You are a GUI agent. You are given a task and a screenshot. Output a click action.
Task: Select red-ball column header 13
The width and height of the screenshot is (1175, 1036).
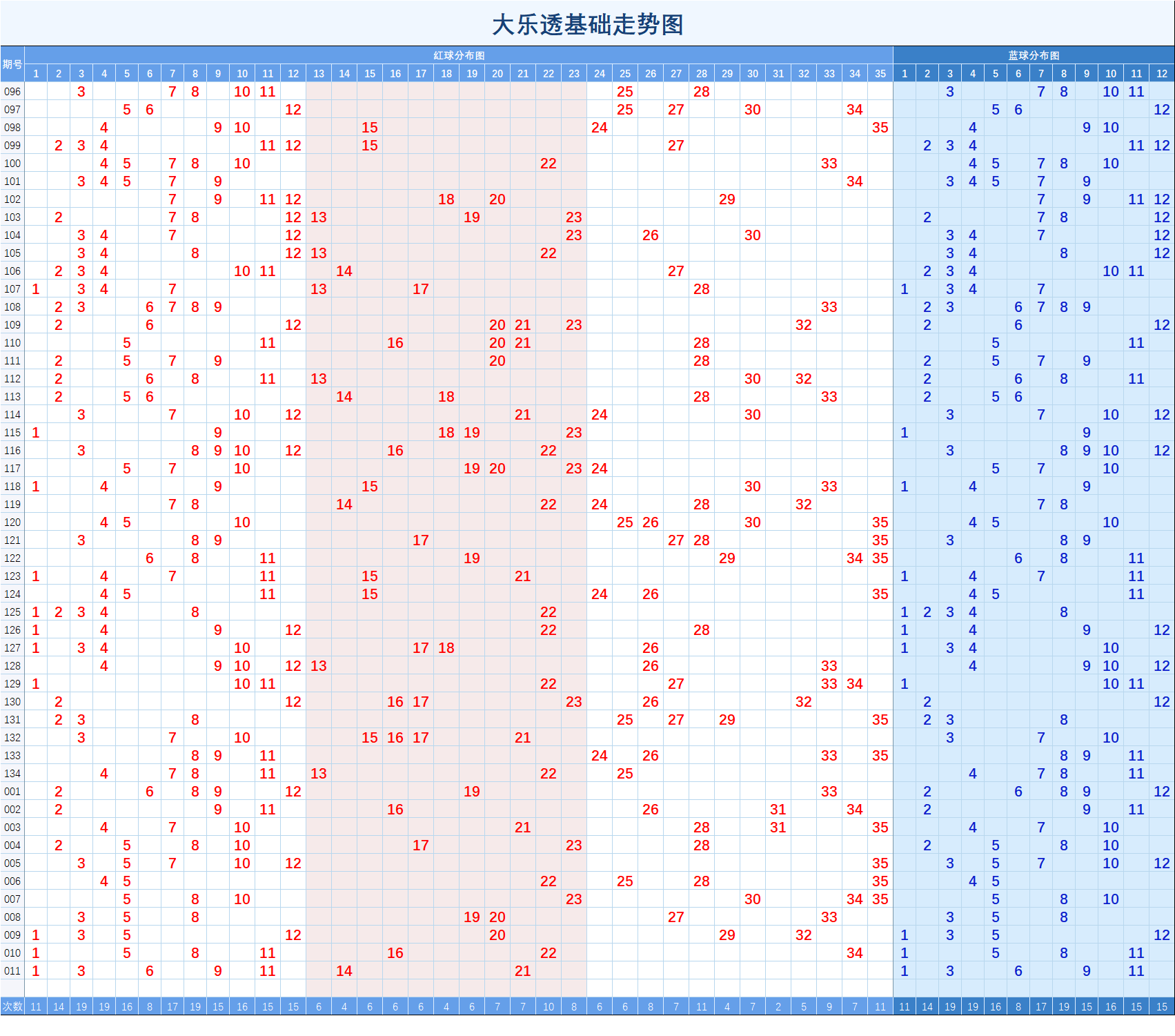tap(319, 73)
